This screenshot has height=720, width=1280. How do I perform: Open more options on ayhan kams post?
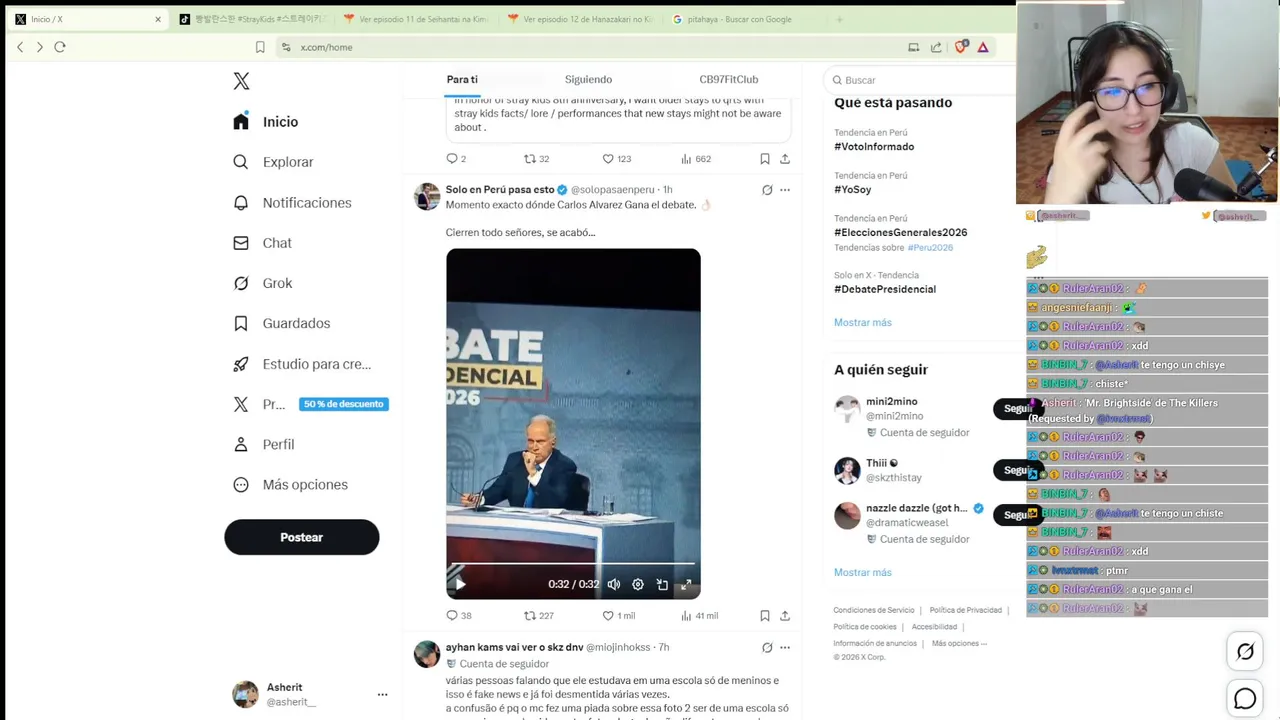pyautogui.click(x=785, y=648)
